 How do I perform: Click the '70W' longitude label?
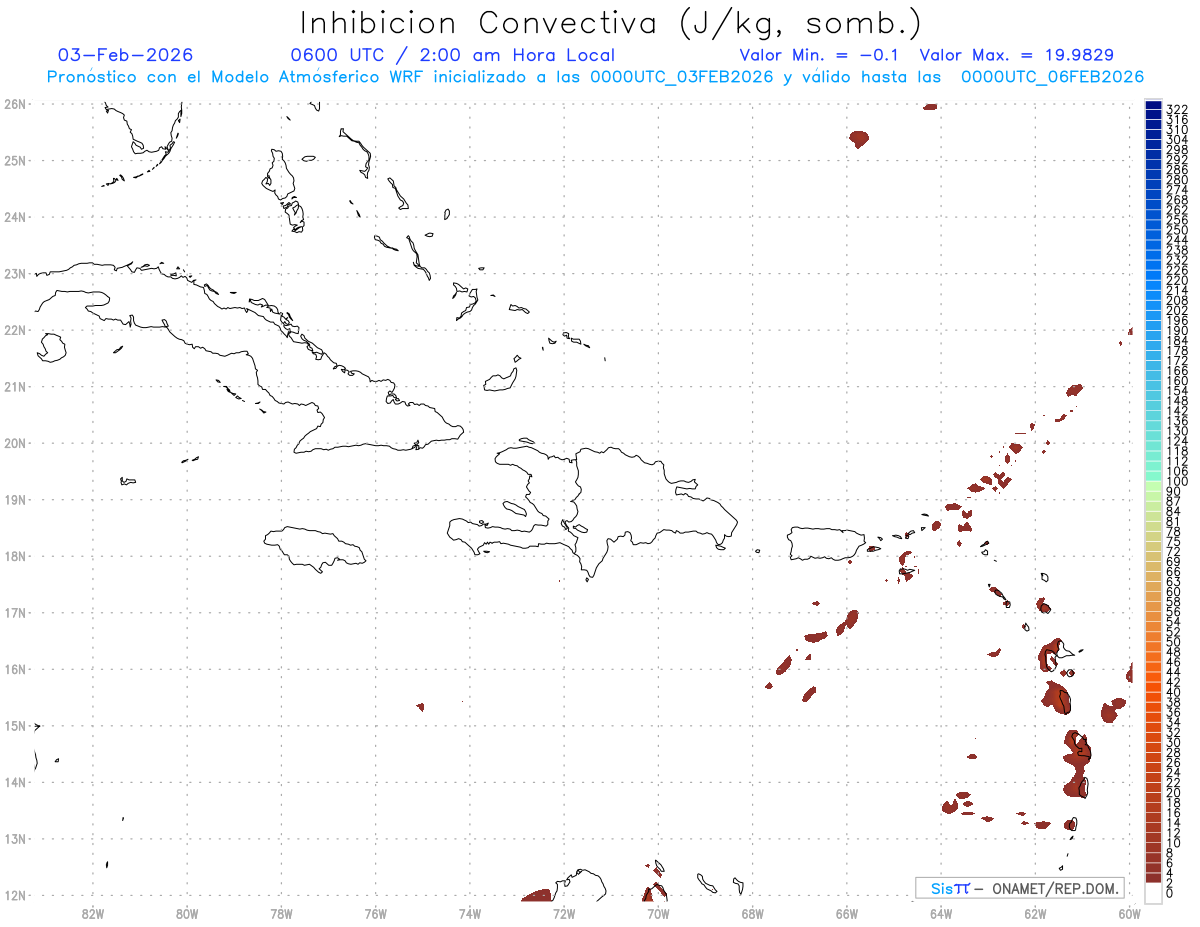658,912
